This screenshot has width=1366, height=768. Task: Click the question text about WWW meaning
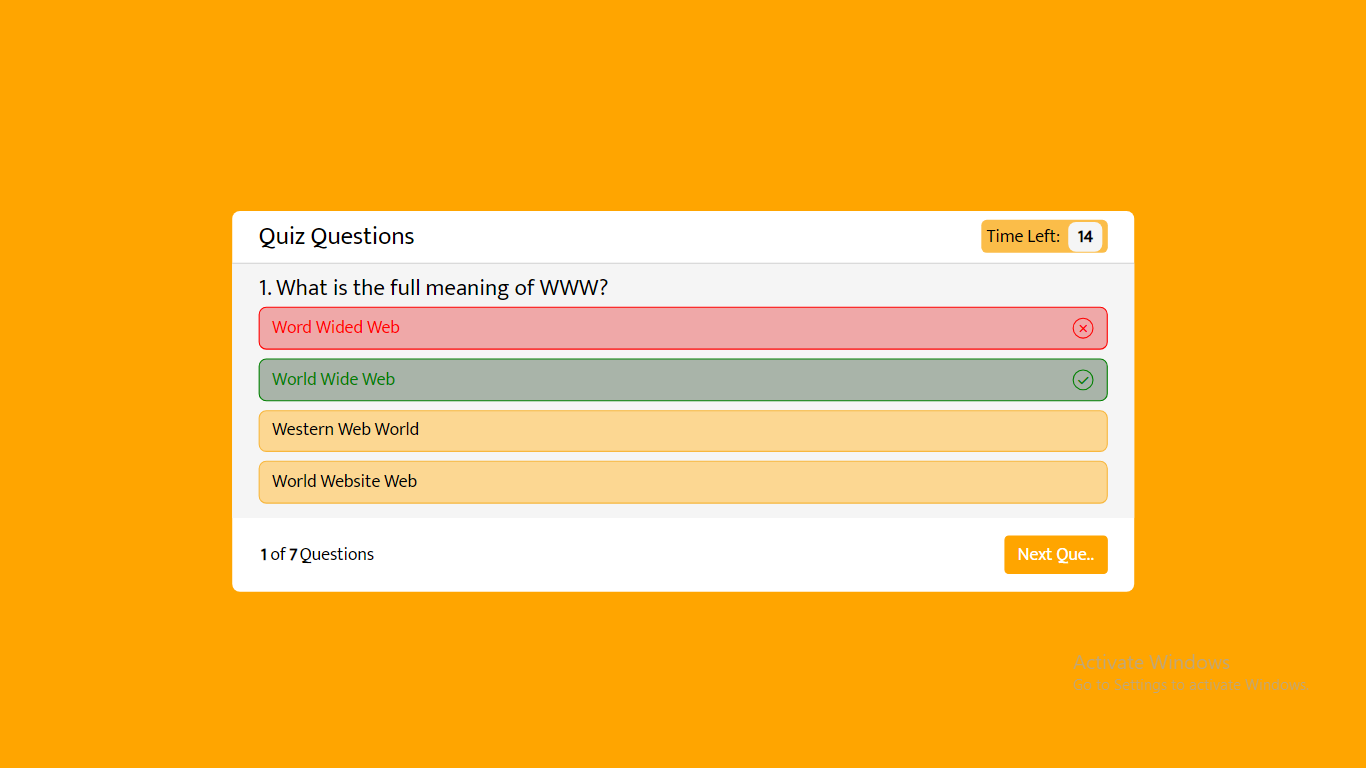(x=435, y=287)
